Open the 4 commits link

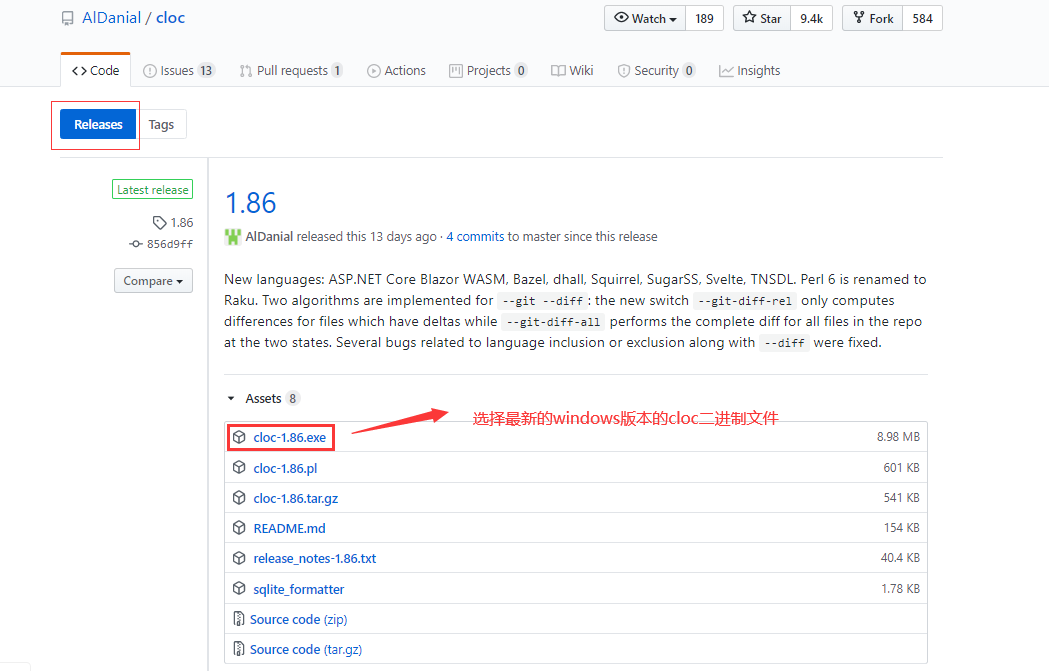tap(475, 236)
